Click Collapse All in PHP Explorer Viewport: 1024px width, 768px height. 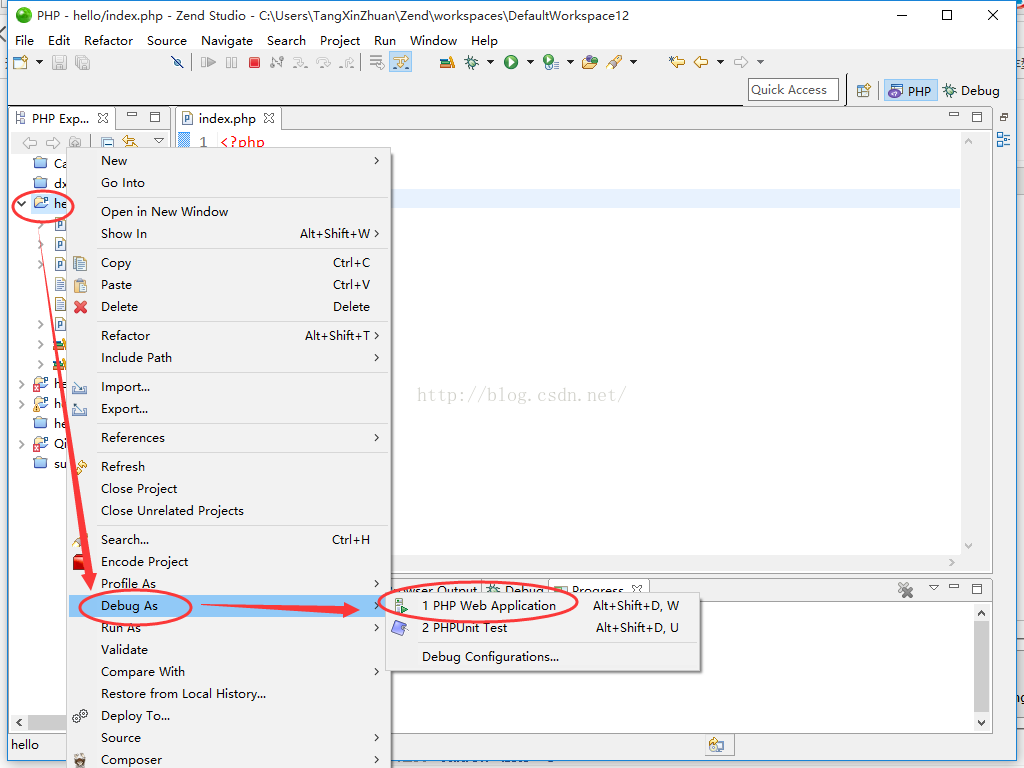coord(108,142)
